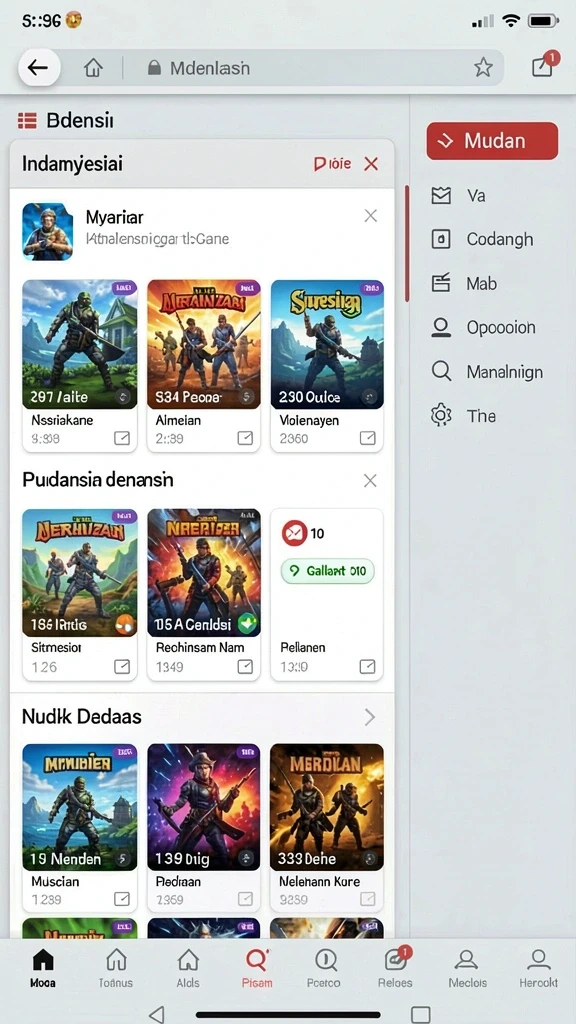This screenshot has width=576, height=1024.
Task: Expand the Nudlk Dedaas section chevron
Action: (x=370, y=717)
